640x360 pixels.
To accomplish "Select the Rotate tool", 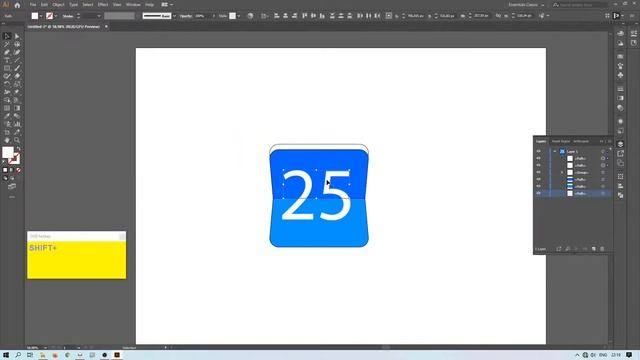I will [7, 84].
